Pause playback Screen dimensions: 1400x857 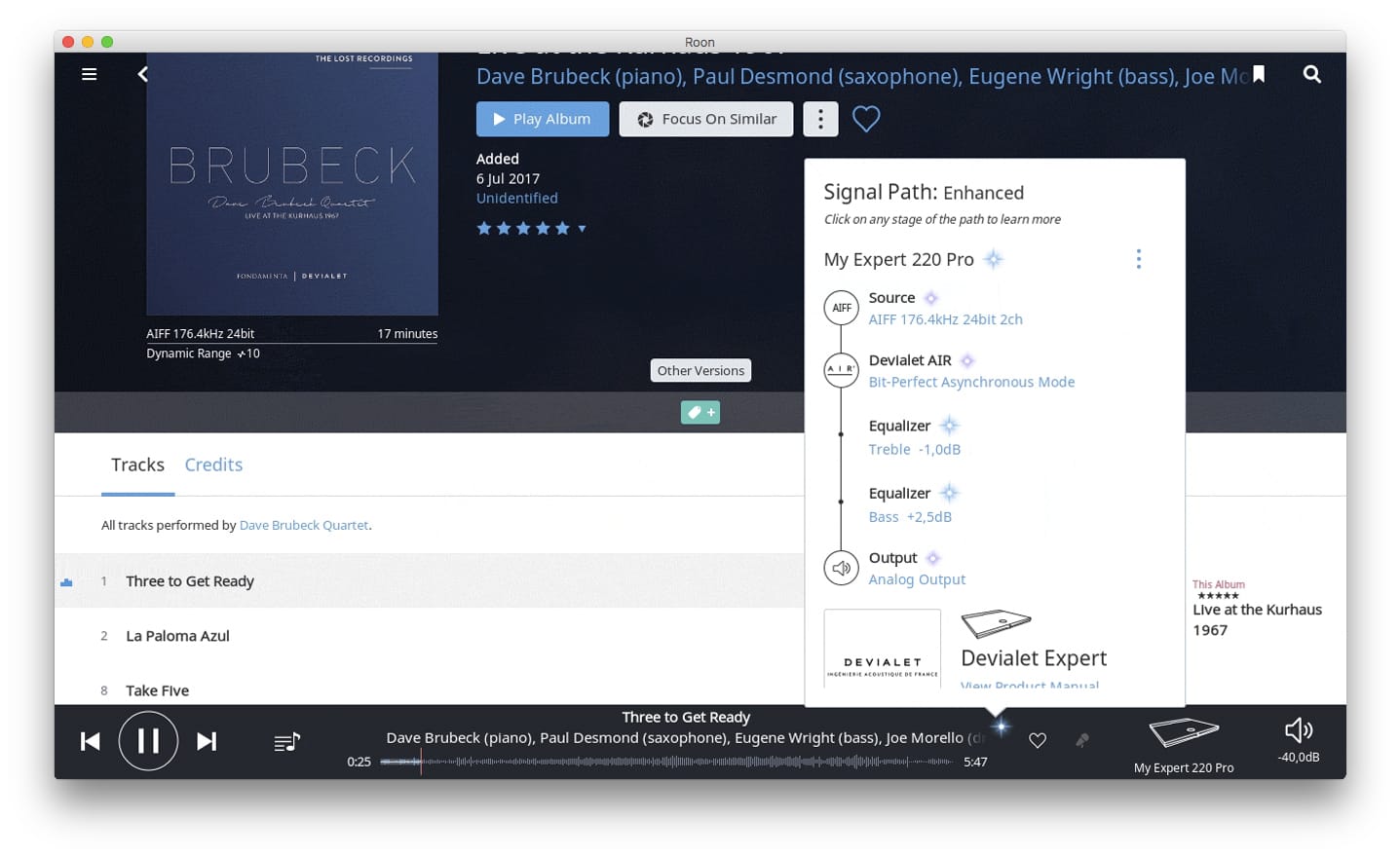coord(148,741)
